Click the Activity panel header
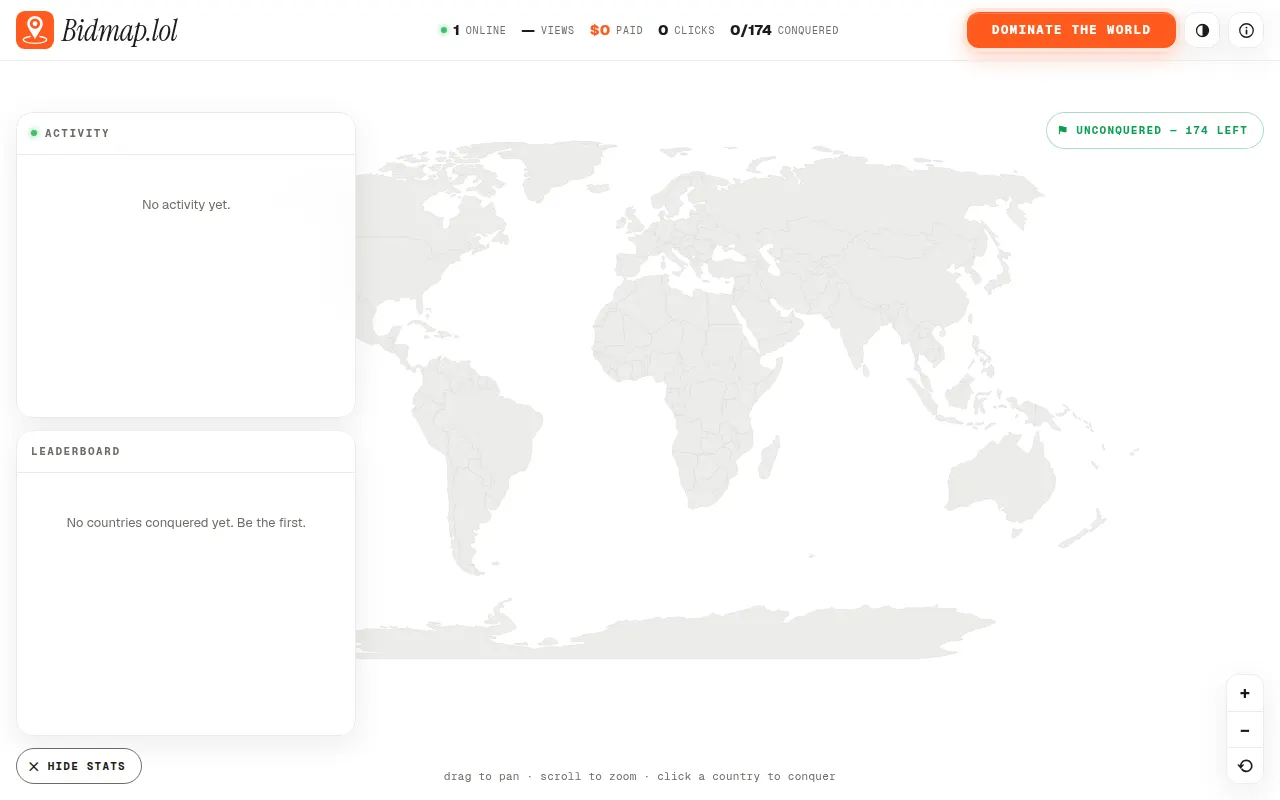This screenshot has width=1280, height=800. 186,133
